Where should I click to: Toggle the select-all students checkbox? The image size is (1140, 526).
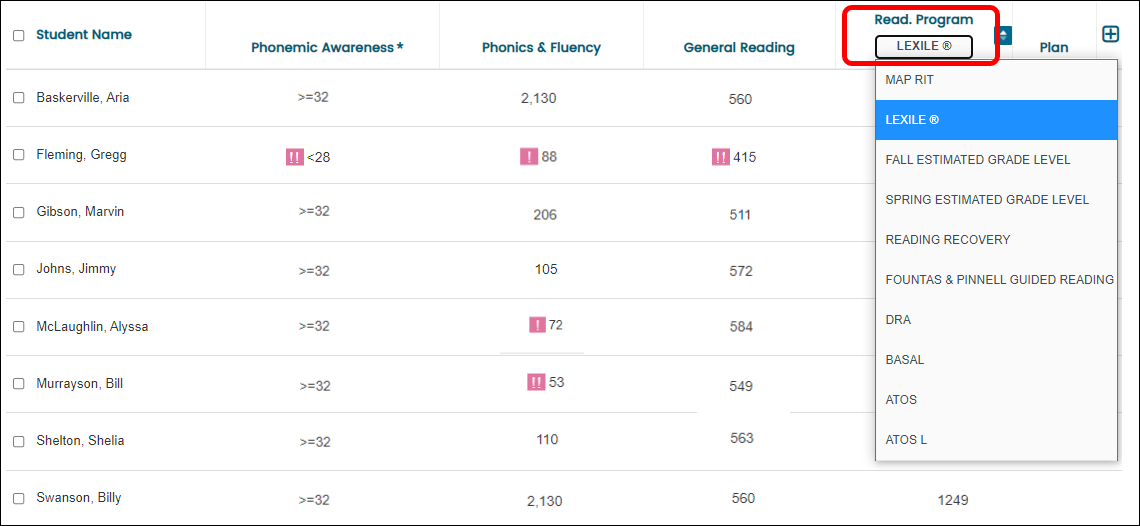tap(19, 36)
